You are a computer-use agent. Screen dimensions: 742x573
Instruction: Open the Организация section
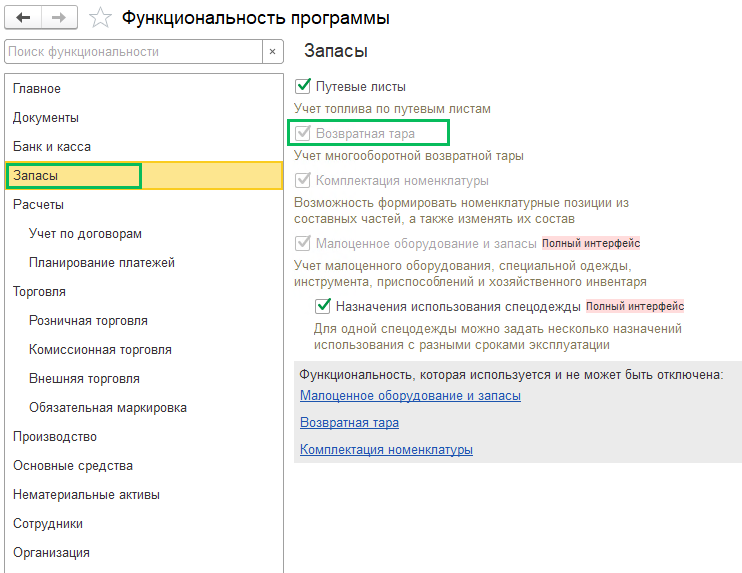pos(144,552)
